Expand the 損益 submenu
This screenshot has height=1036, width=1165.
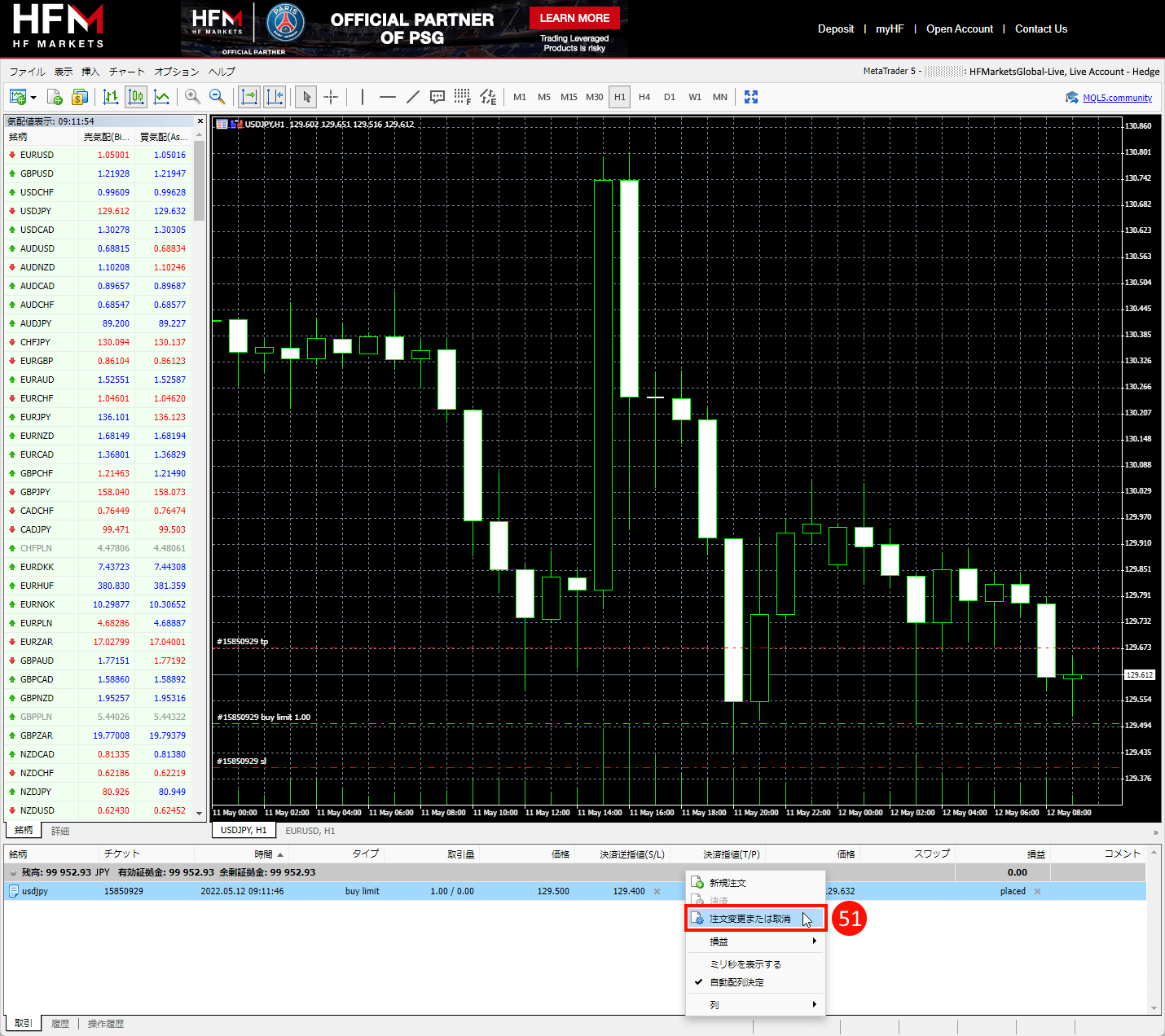[x=754, y=942]
